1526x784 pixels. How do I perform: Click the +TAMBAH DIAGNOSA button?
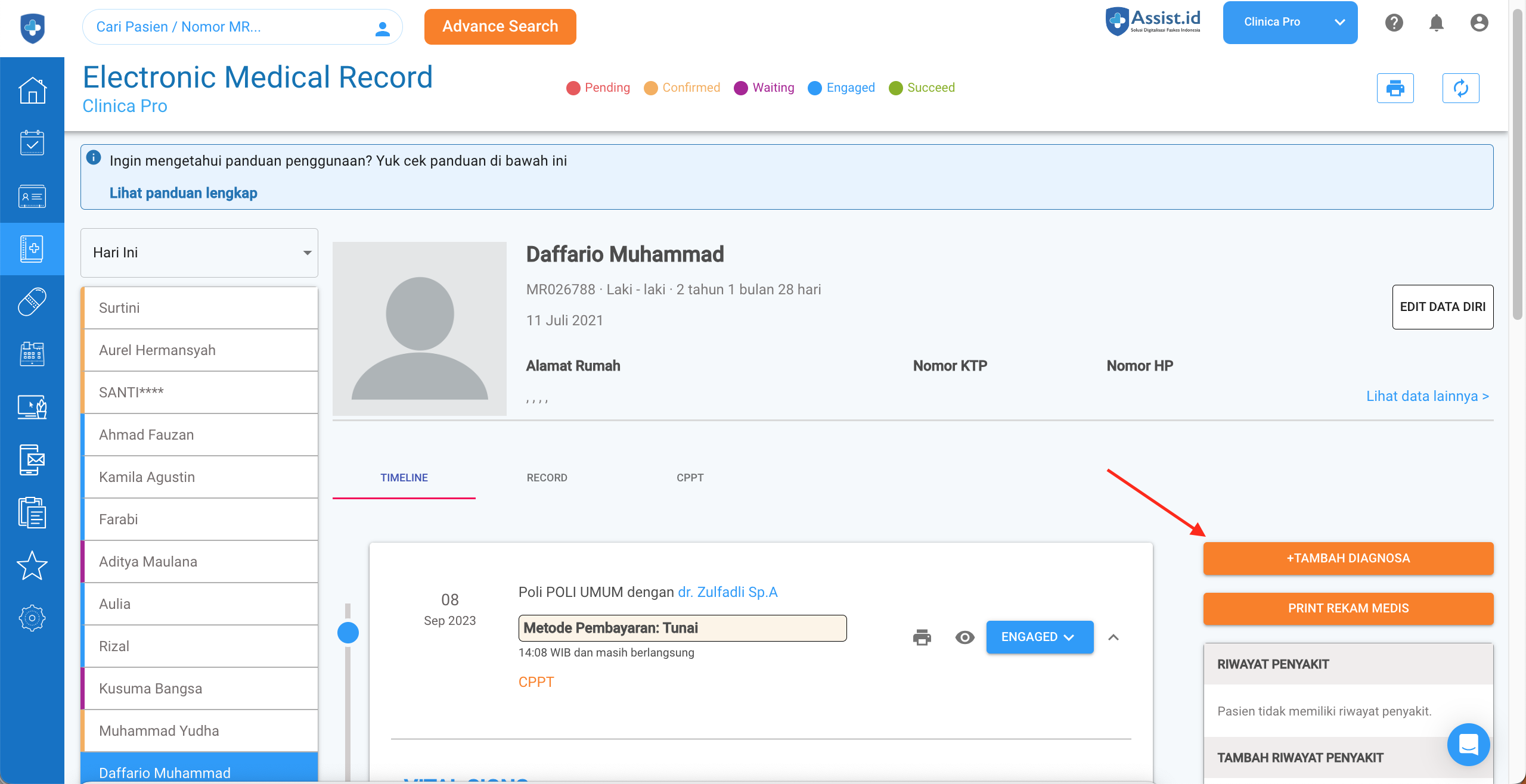point(1348,558)
